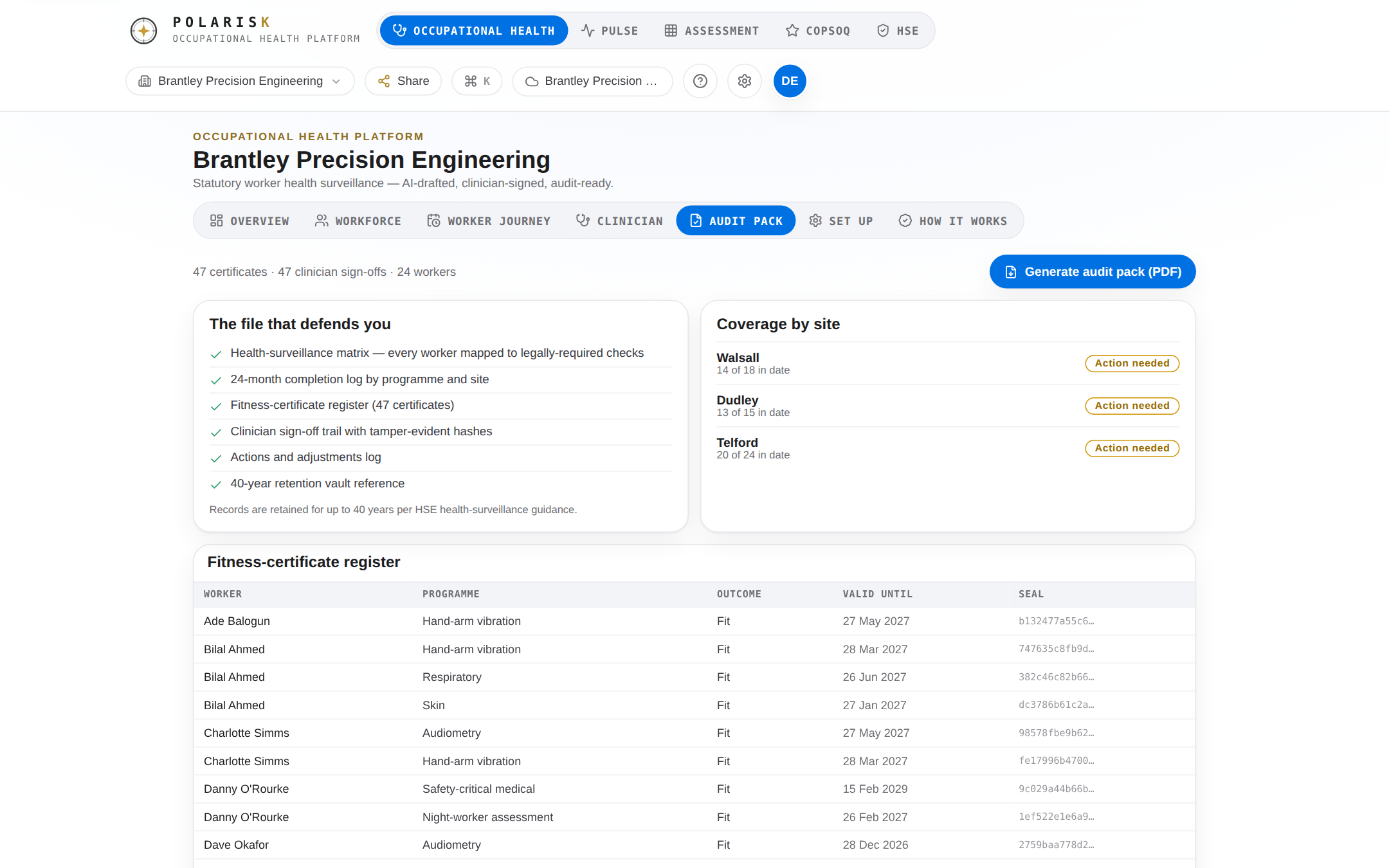Select the Ade Balogun row name
1389x868 pixels.
pos(237,621)
